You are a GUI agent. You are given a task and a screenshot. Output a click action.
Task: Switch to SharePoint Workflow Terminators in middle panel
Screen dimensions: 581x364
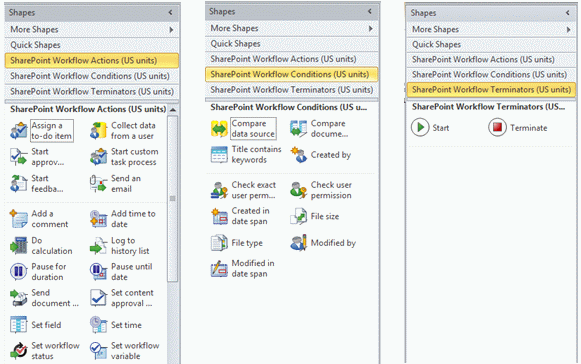(292, 90)
